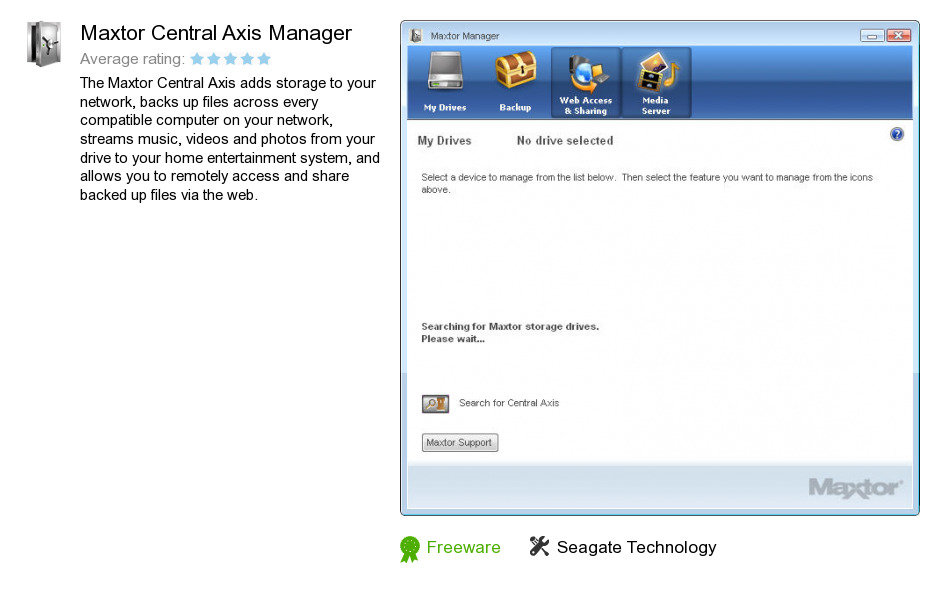Click the third rating star
The height and width of the screenshot is (593, 940).
(230, 59)
